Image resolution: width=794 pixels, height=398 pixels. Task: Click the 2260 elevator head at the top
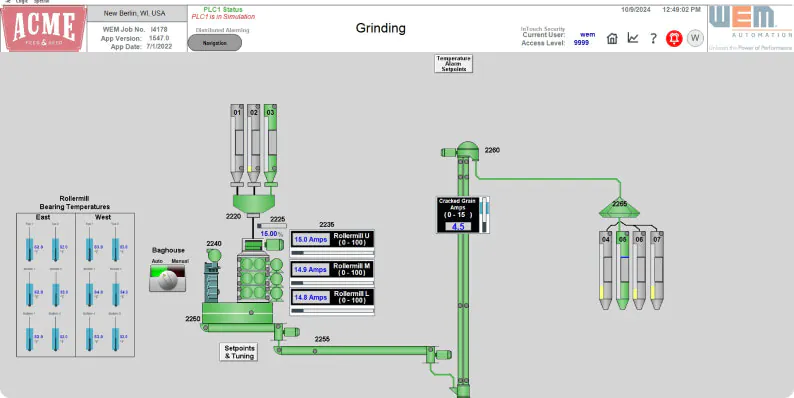[467, 150]
